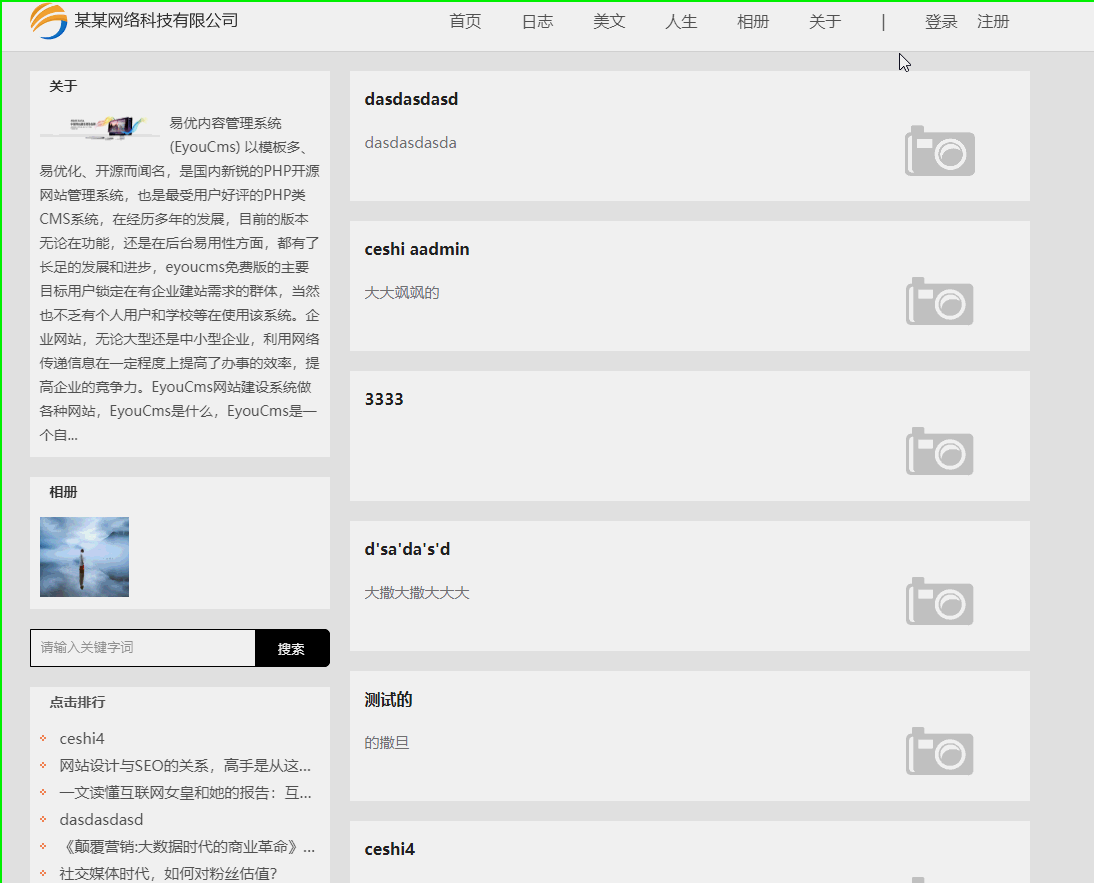1094x883 pixels.
Task: Open the 日志 navigation item
Action: [x=537, y=22]
